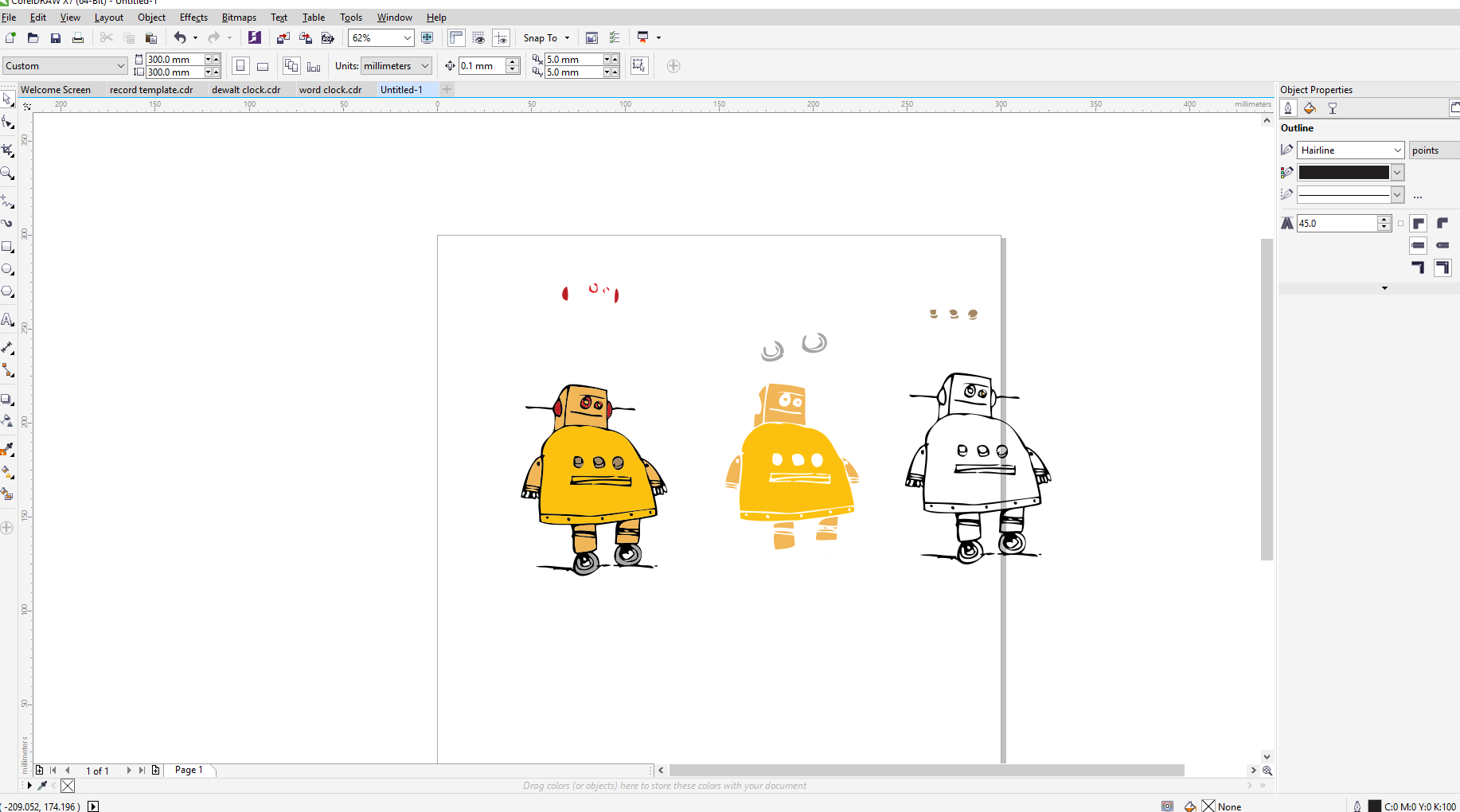Select square line caps option
This screenshot has height=812, width=1460.
tap(1418, 245)
